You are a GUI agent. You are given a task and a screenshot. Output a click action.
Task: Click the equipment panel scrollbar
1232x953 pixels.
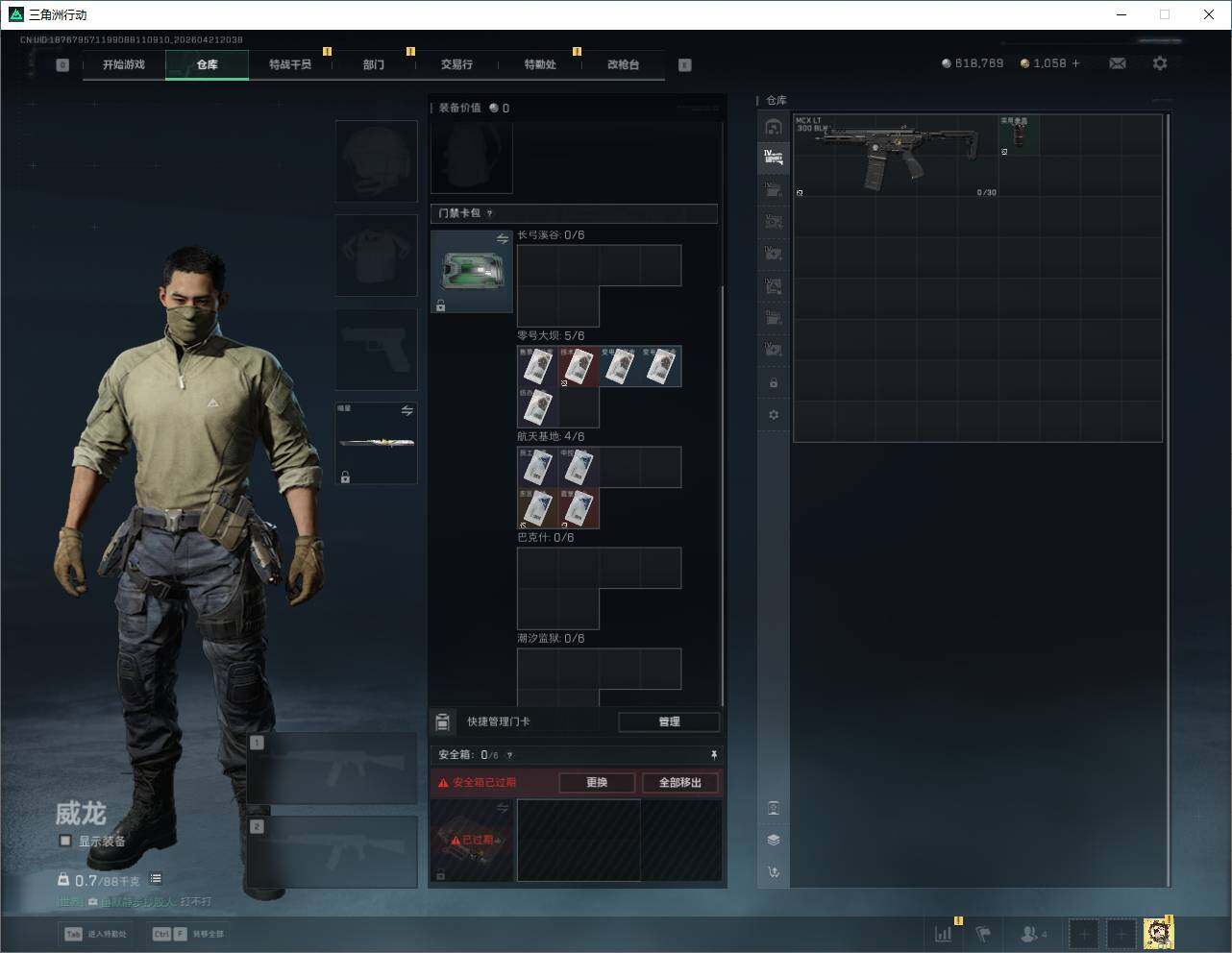(723, 495)
